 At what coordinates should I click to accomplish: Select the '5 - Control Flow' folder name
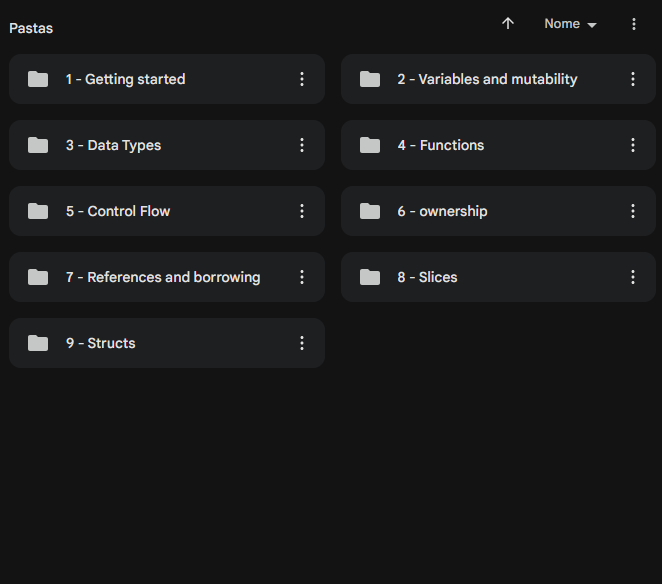(118, 211)
